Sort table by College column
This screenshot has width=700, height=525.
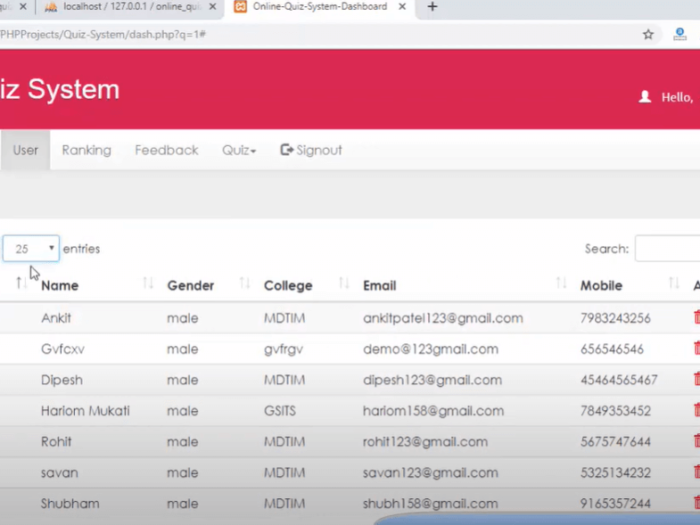coord(344,283)
